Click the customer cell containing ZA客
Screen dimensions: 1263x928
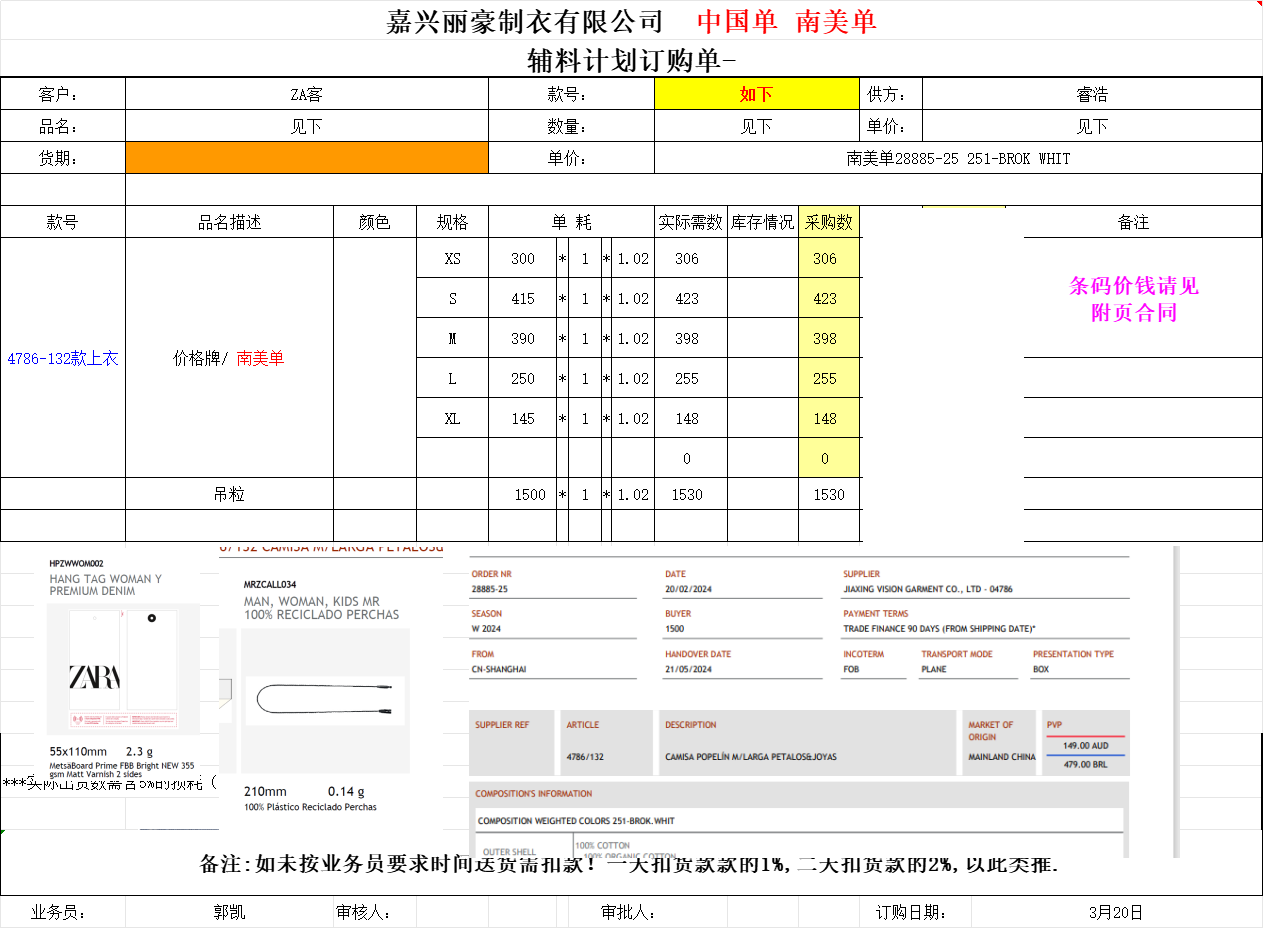click(x=306, y=94)
